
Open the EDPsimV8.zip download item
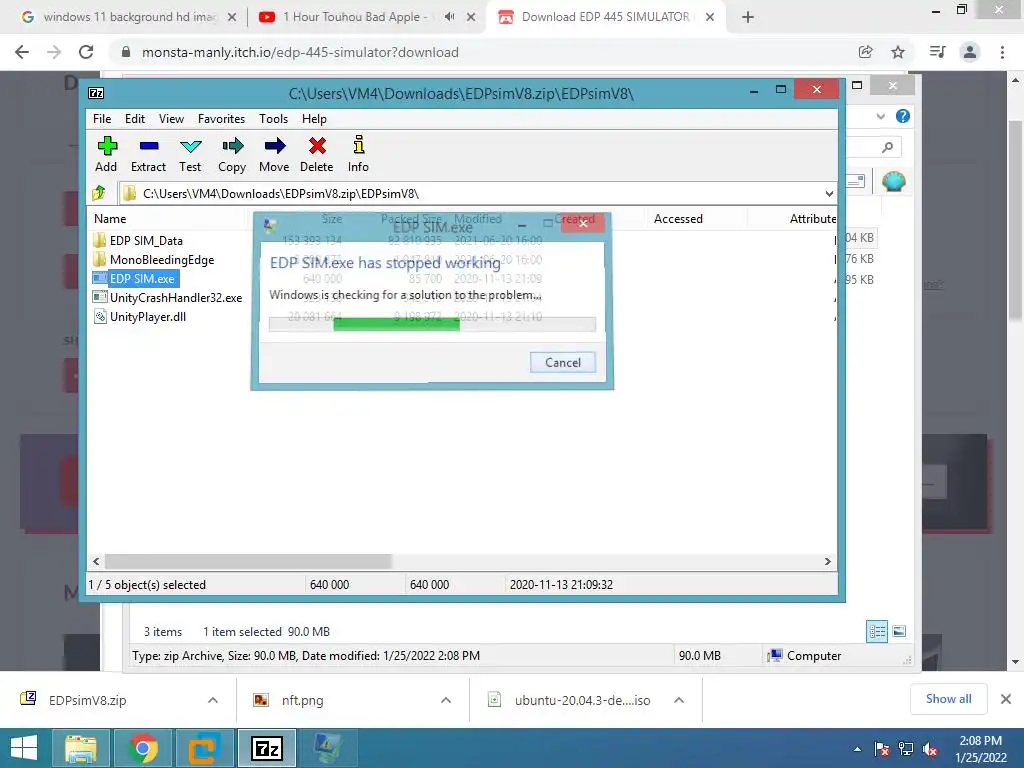pyautogui.click(x=88, y=700)
